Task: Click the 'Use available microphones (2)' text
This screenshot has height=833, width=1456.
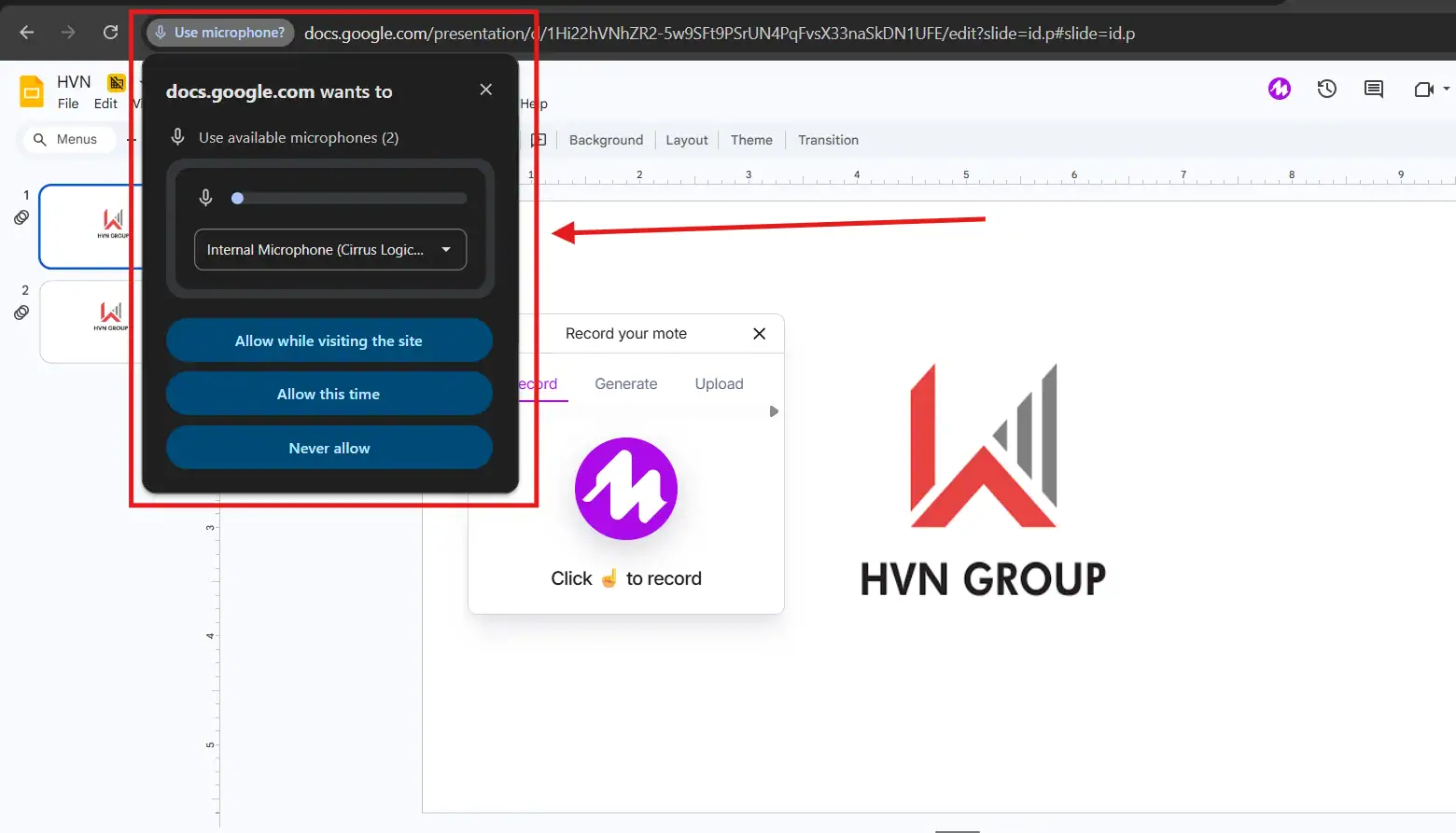Action: [299, 138]
